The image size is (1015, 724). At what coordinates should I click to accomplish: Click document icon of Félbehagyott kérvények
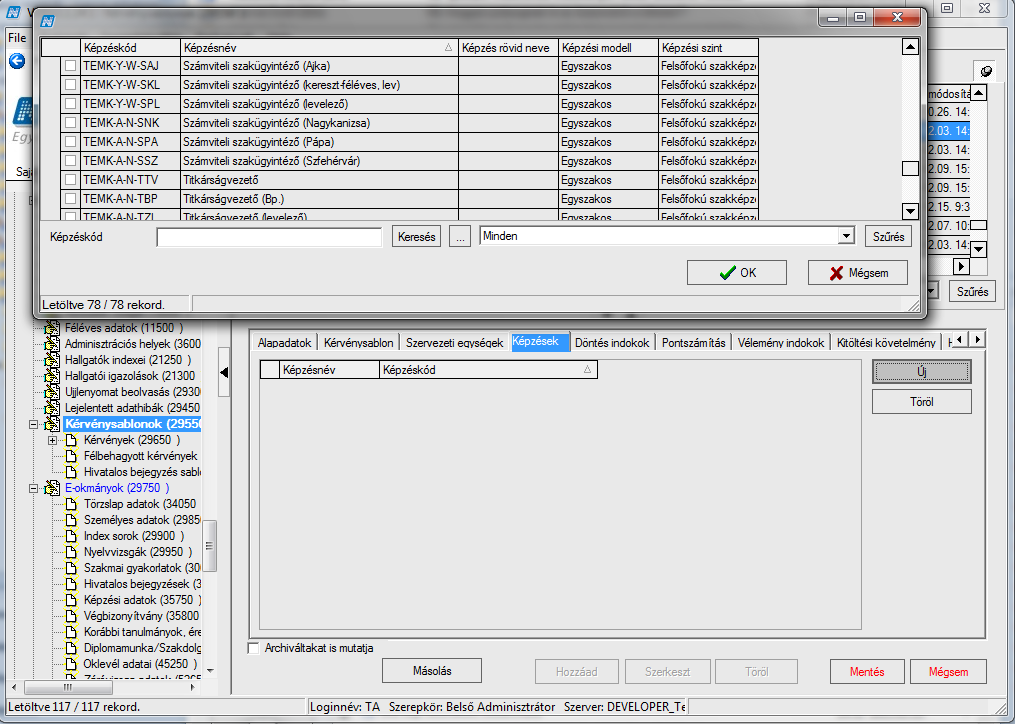[x=71, y=457]
